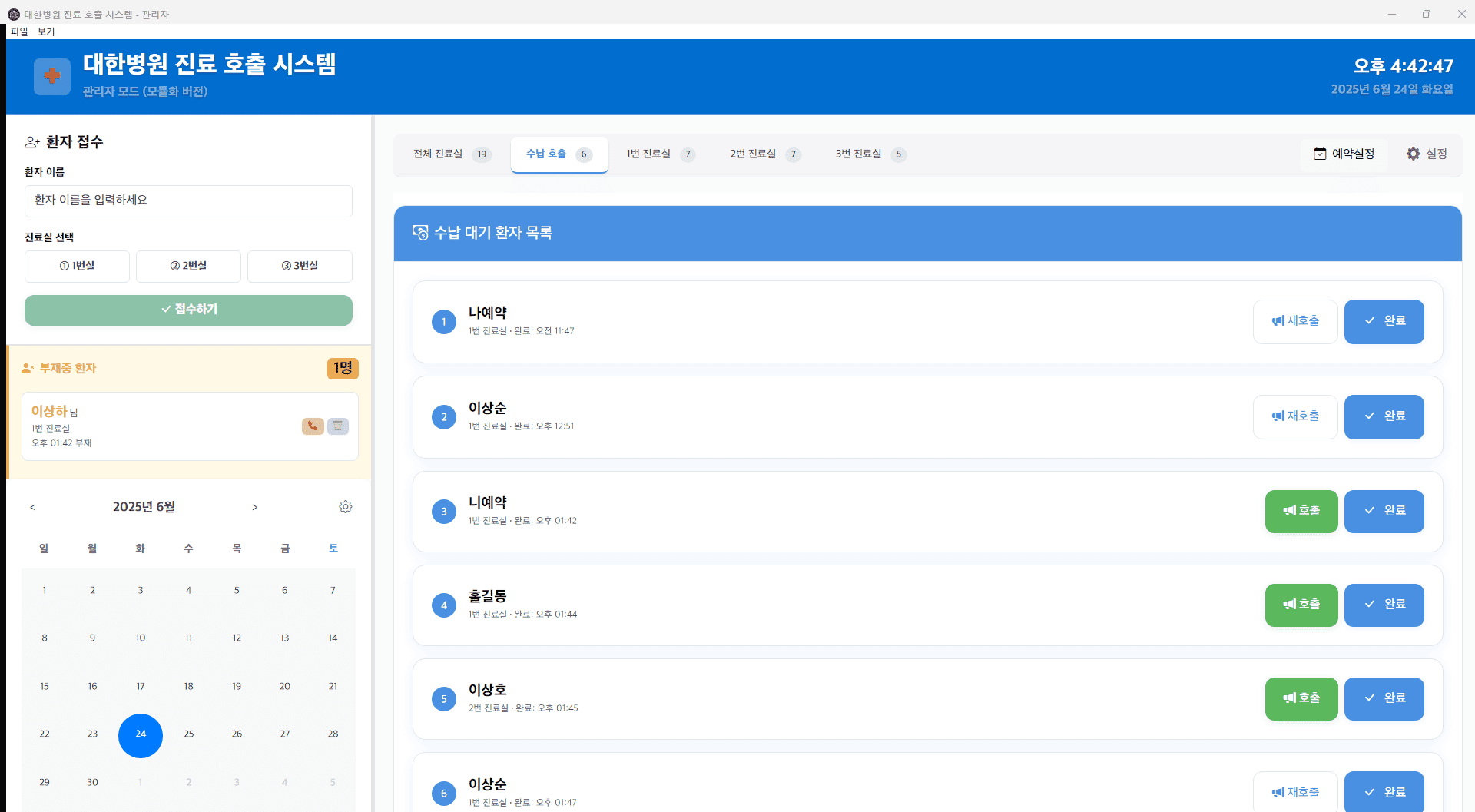Screen dimensions: 1475x812
Task: Click the 설정 gear in top bar
Action: pyautogui.click(x=1427, y=154)
